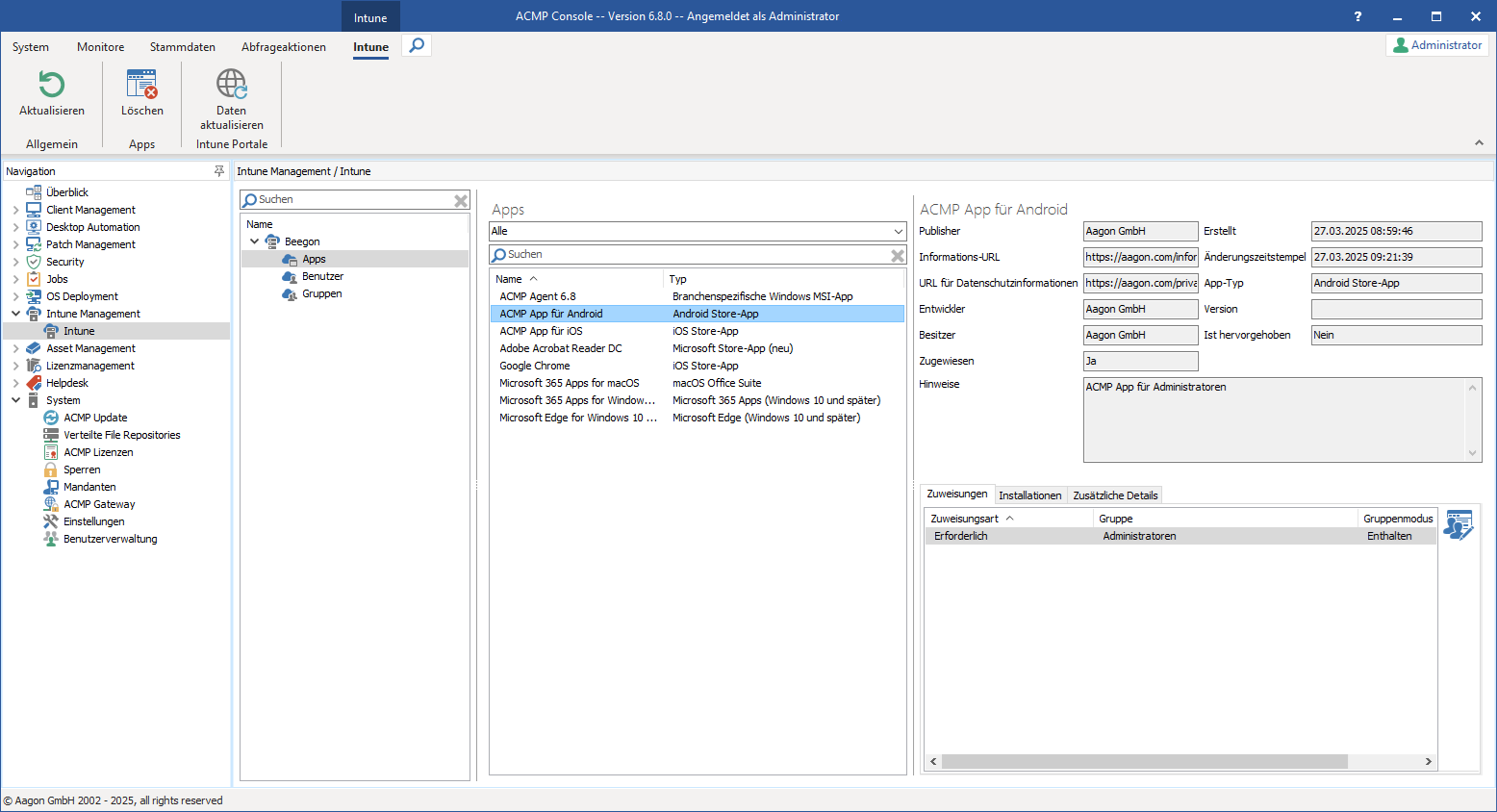Click the Löschen icon under Apps
The height and width of the screenshot is (812, 1497).
point(141,82)
